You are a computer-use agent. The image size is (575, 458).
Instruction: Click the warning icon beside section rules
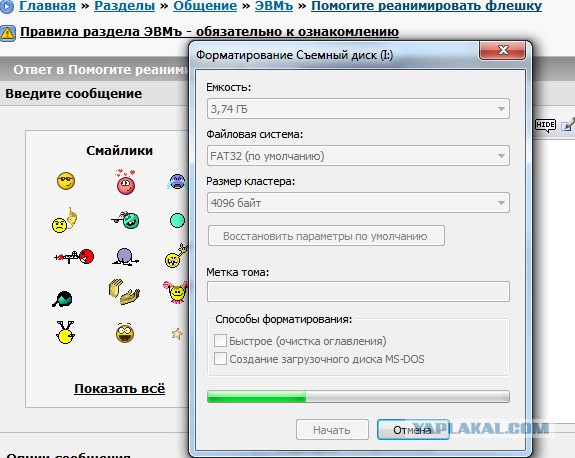point(8,33)
